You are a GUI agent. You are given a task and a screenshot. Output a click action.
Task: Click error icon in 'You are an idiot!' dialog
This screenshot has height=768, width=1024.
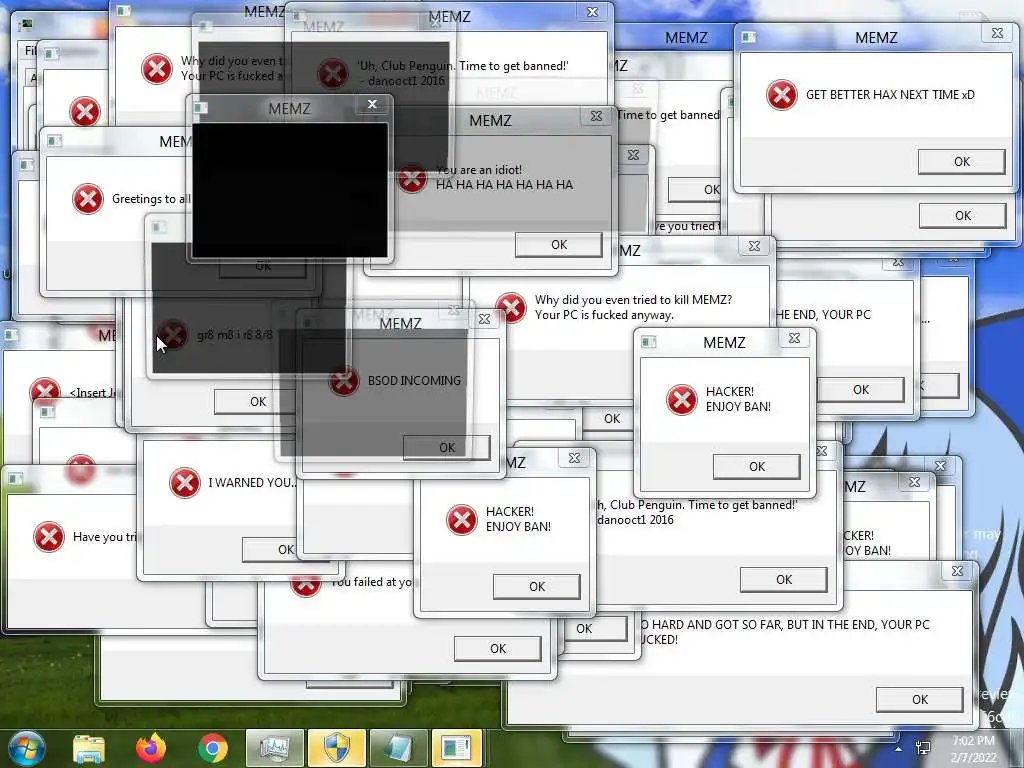coord(412,178)
